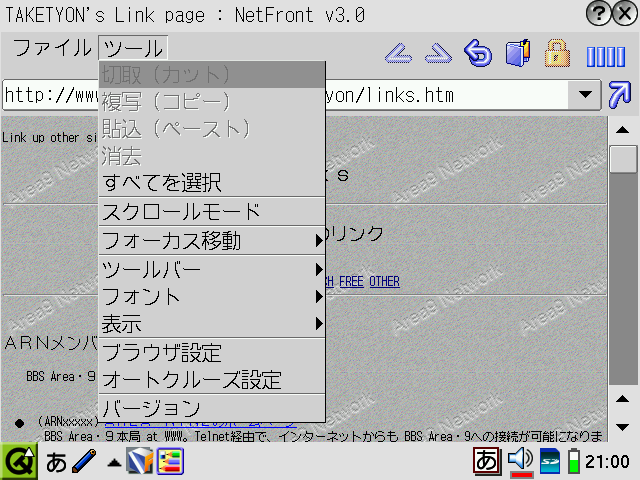The width and height of the screenshot is (640, 480).
Task: Go back with the left arrow icon
Action: click(x=398, y=53)
